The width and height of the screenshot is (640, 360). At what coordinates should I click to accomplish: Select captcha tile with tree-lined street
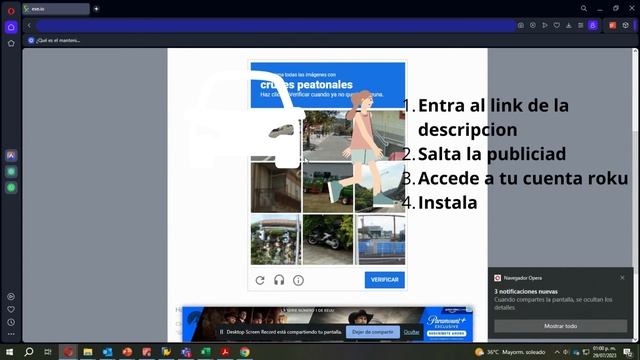(x=328, y=136)
